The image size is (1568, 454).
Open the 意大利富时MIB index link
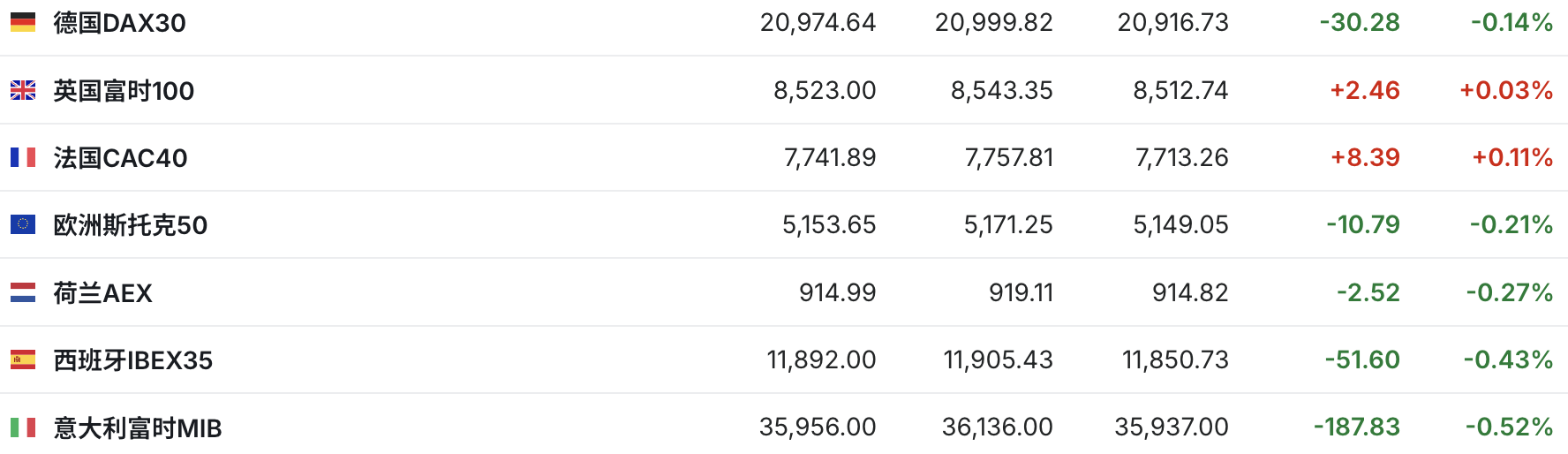pos(137,428)
